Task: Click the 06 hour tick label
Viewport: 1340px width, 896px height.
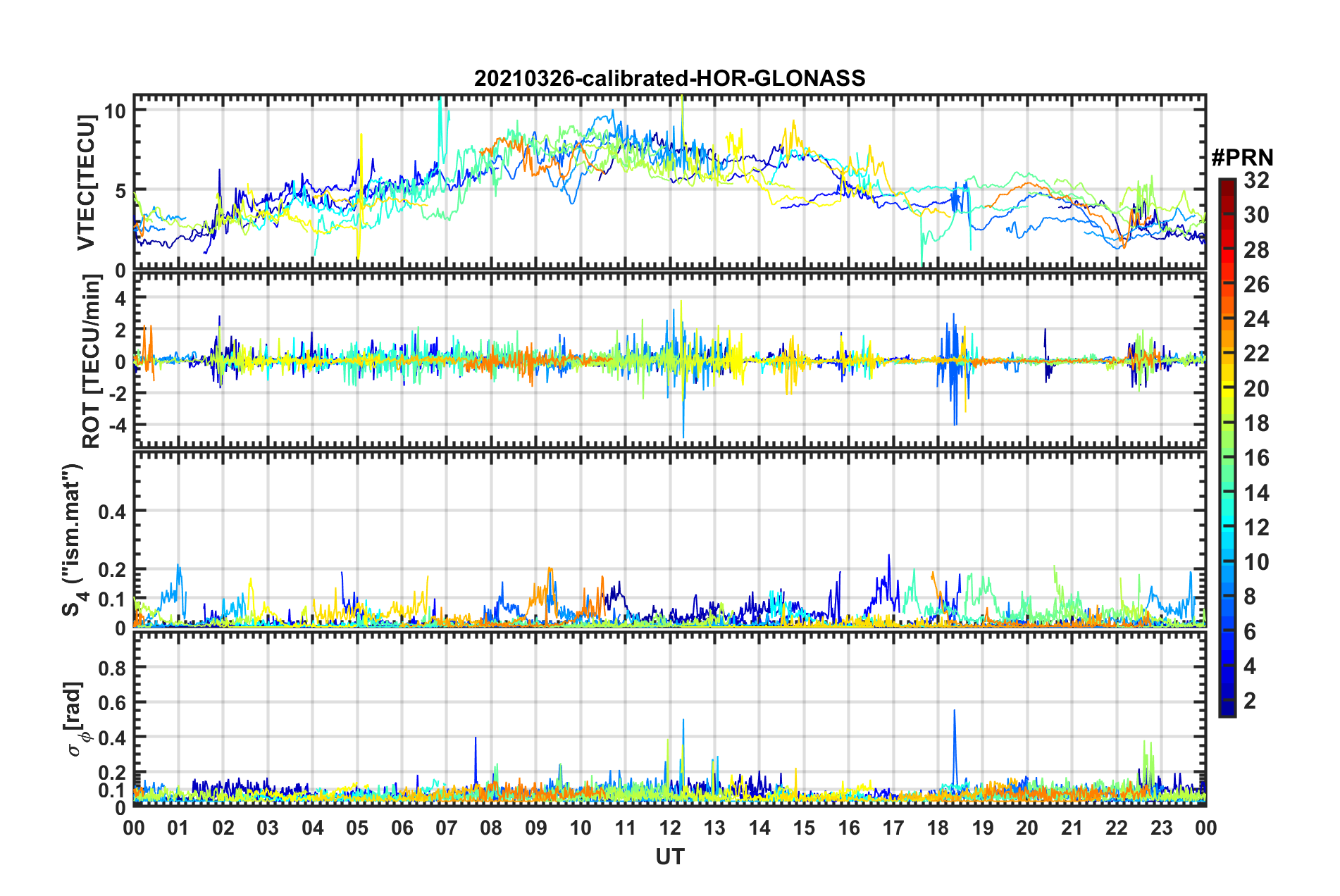Action: (x=402, y=828)
